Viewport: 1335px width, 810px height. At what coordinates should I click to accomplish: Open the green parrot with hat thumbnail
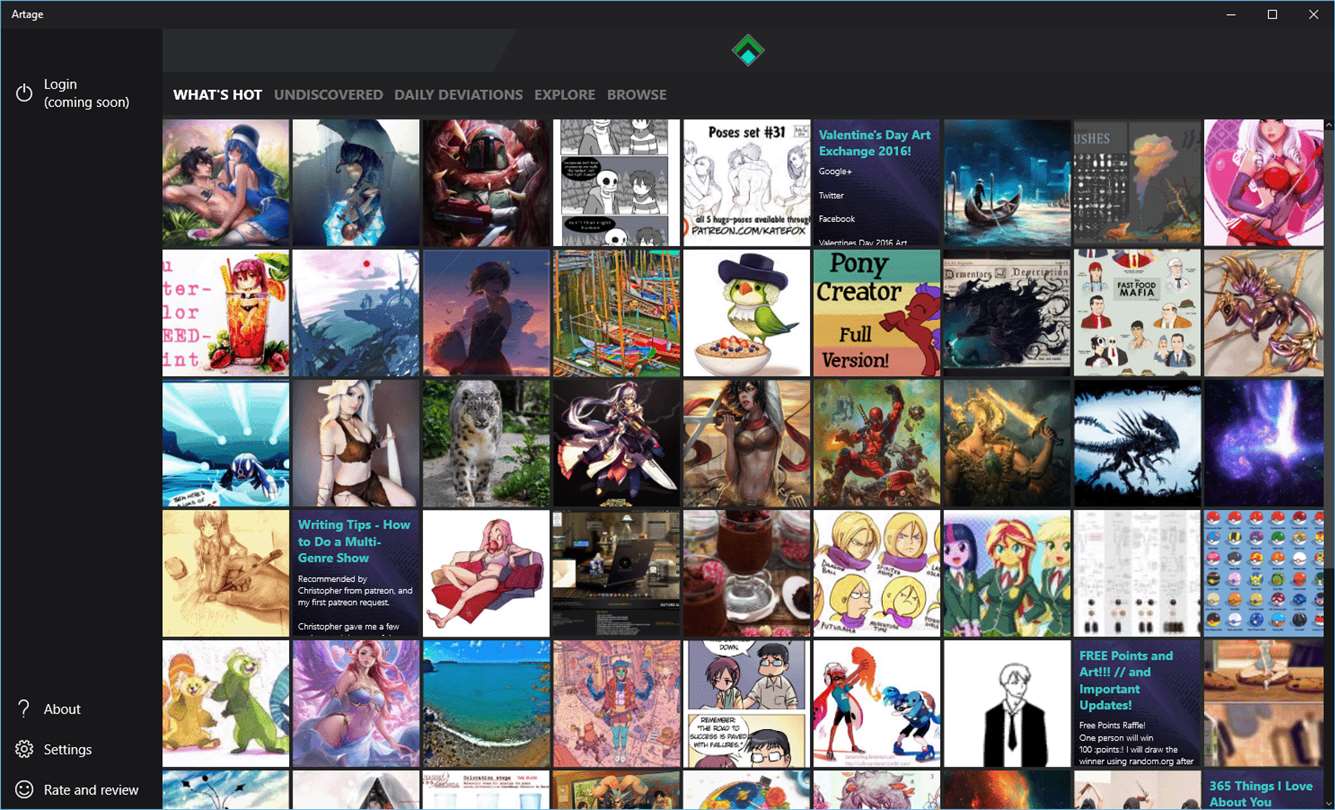click(747, 313)
